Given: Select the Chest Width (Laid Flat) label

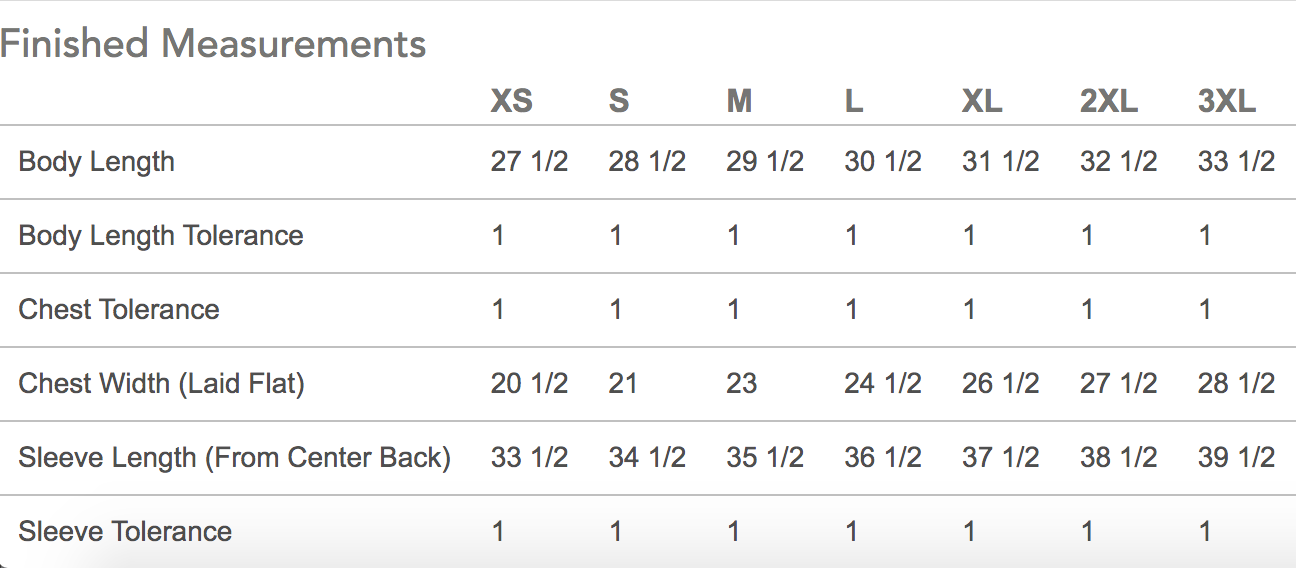Looking at the screenshot, I should point(161,384).
